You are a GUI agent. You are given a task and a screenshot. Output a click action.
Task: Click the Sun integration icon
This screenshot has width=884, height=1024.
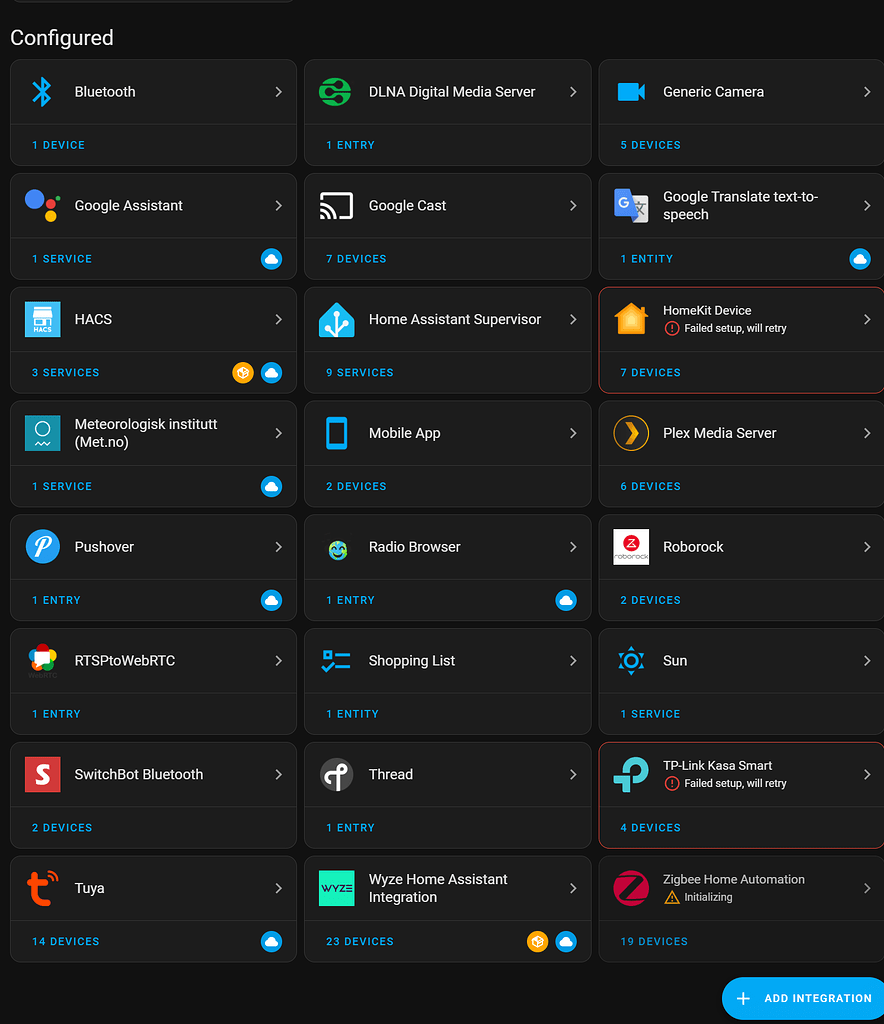tap(630, 660)
